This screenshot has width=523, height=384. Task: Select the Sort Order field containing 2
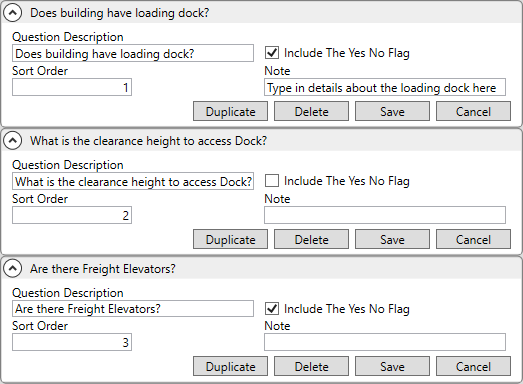click(x=72, y=215)
